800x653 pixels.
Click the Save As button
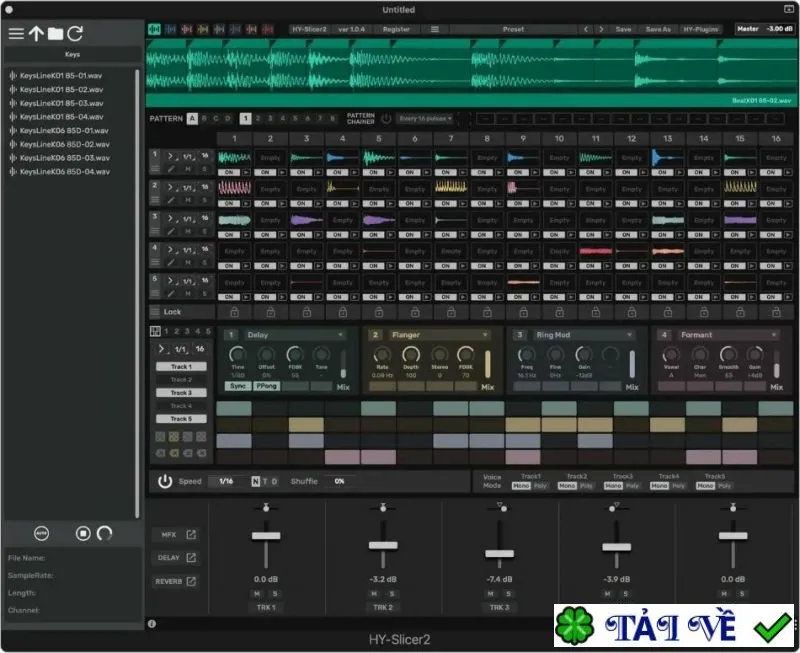click(x=658, y=29)
